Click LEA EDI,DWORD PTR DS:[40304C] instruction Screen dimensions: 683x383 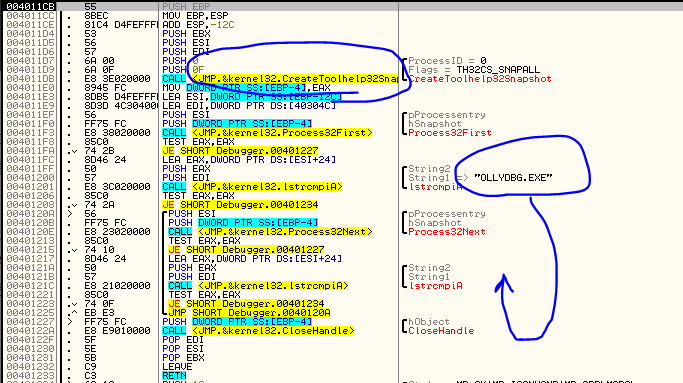click(249, 106)
